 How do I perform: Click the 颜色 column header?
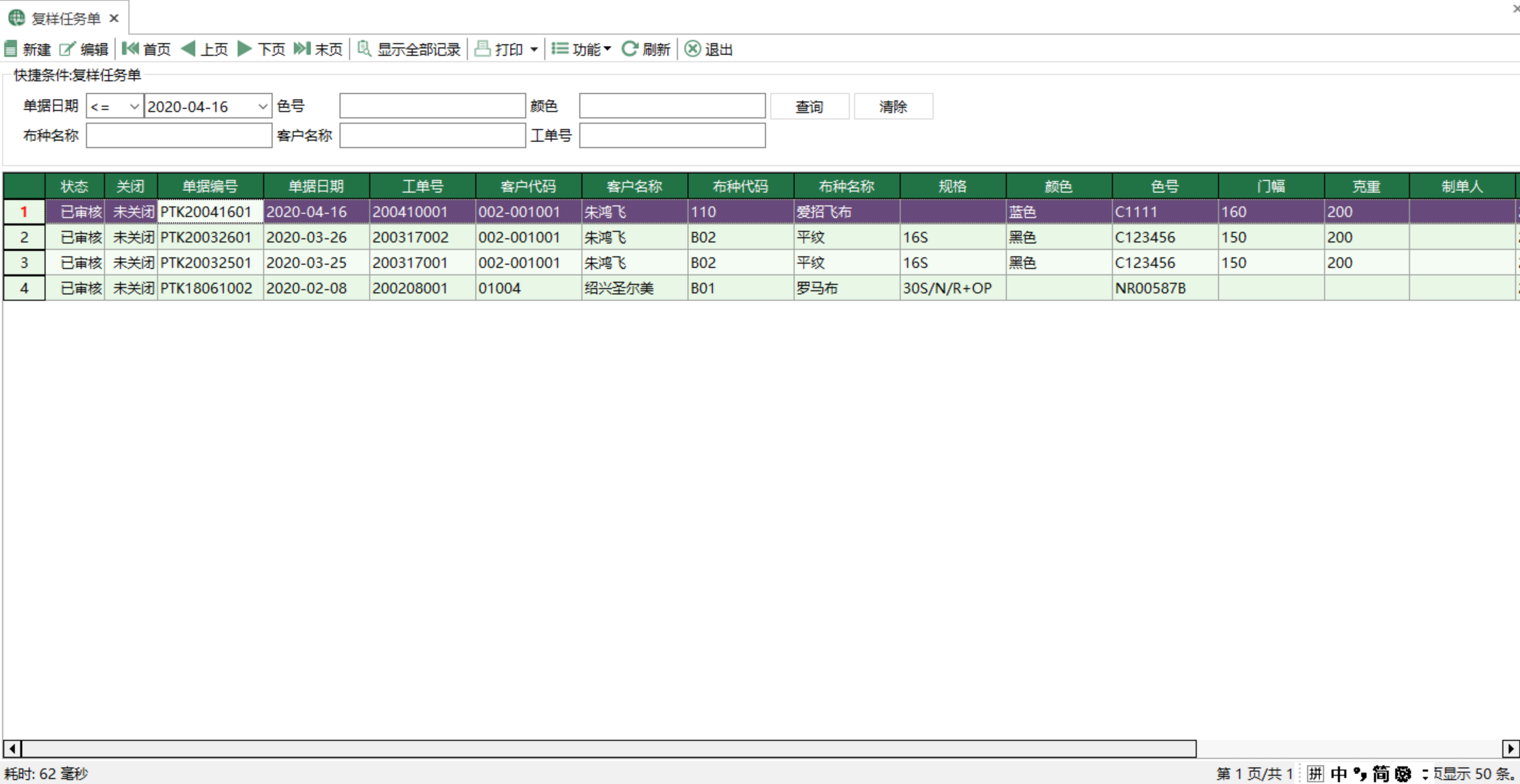pyautogui.click(x=1059, y=187)
